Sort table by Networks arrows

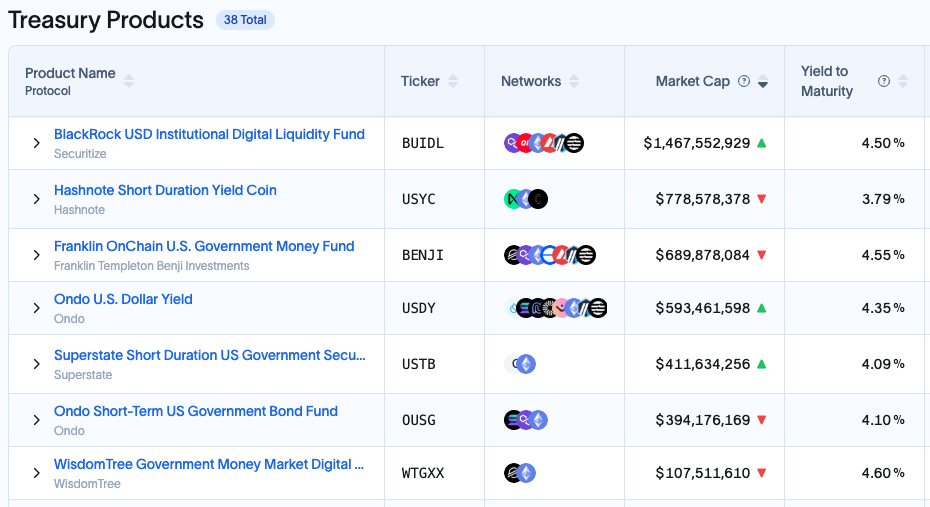[x=574, y=81]
